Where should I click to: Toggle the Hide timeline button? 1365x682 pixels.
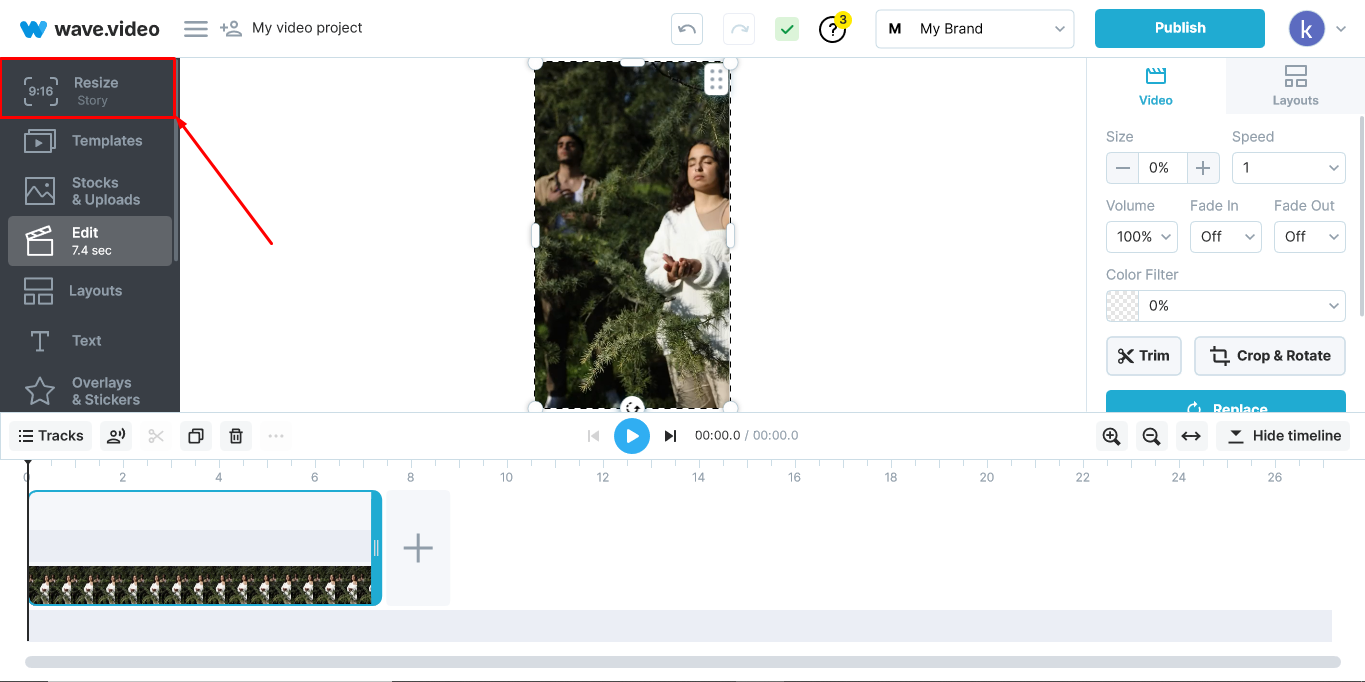(1284, 436)
